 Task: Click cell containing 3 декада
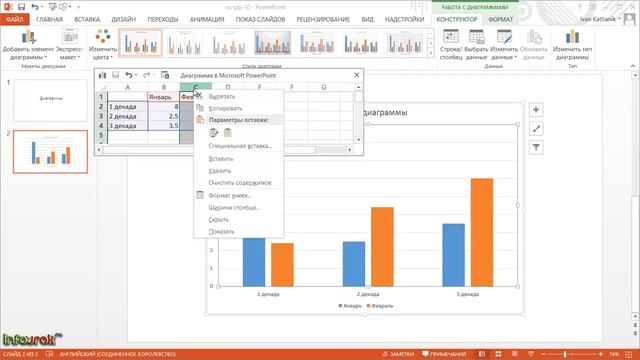pos(127,126)
